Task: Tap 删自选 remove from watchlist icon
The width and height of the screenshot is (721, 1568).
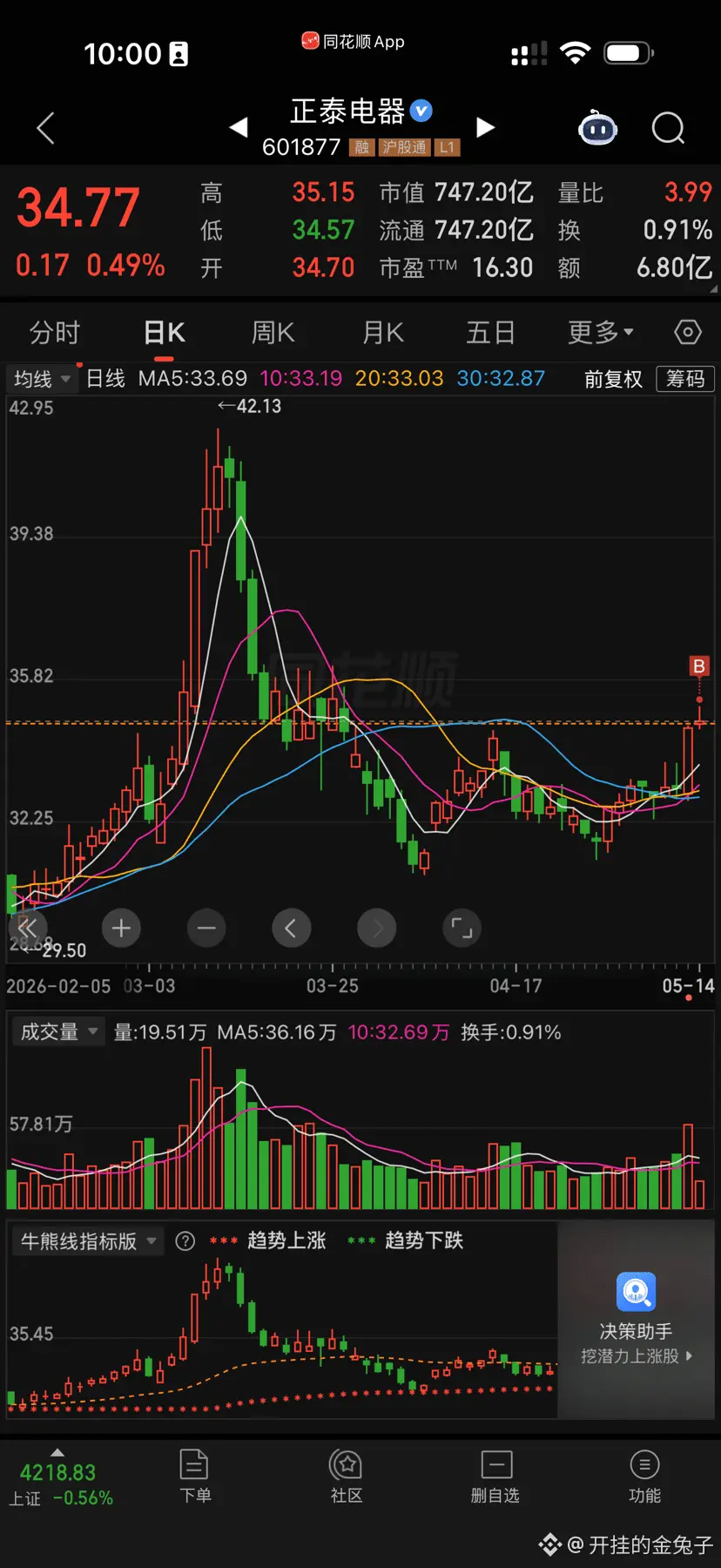Action: click(x=496, y=1463)
